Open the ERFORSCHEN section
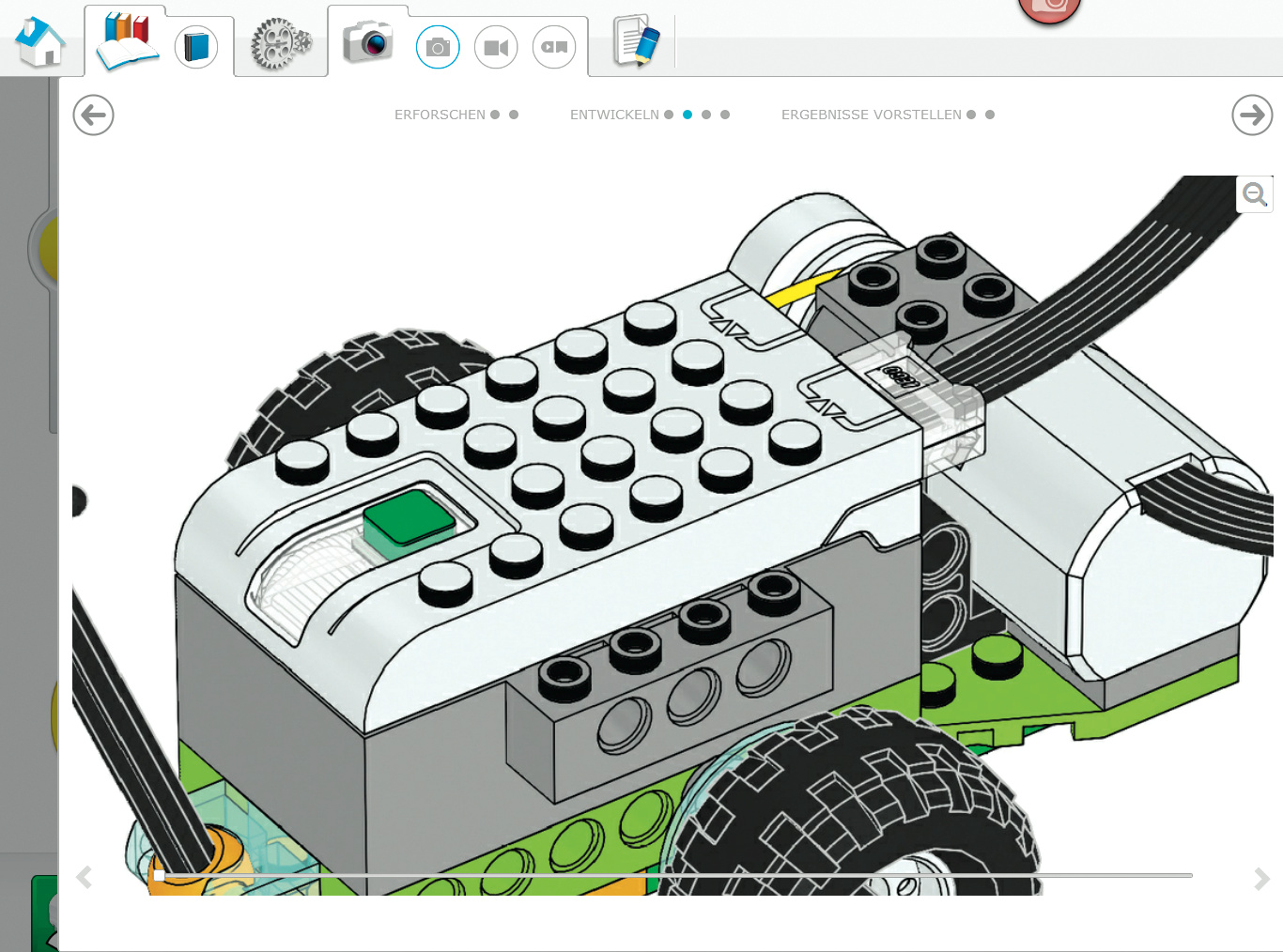The image size is (1283, 952). (x=440, y=115)
